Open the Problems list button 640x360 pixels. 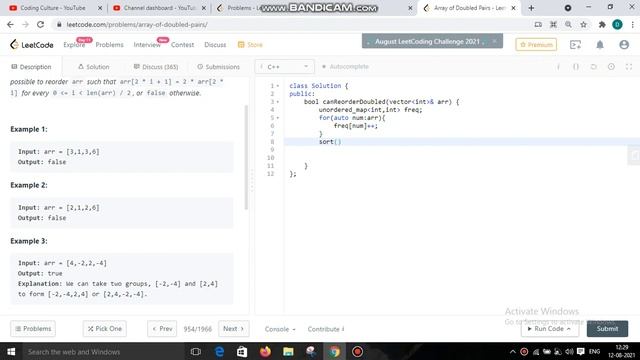tap(33, 329)
